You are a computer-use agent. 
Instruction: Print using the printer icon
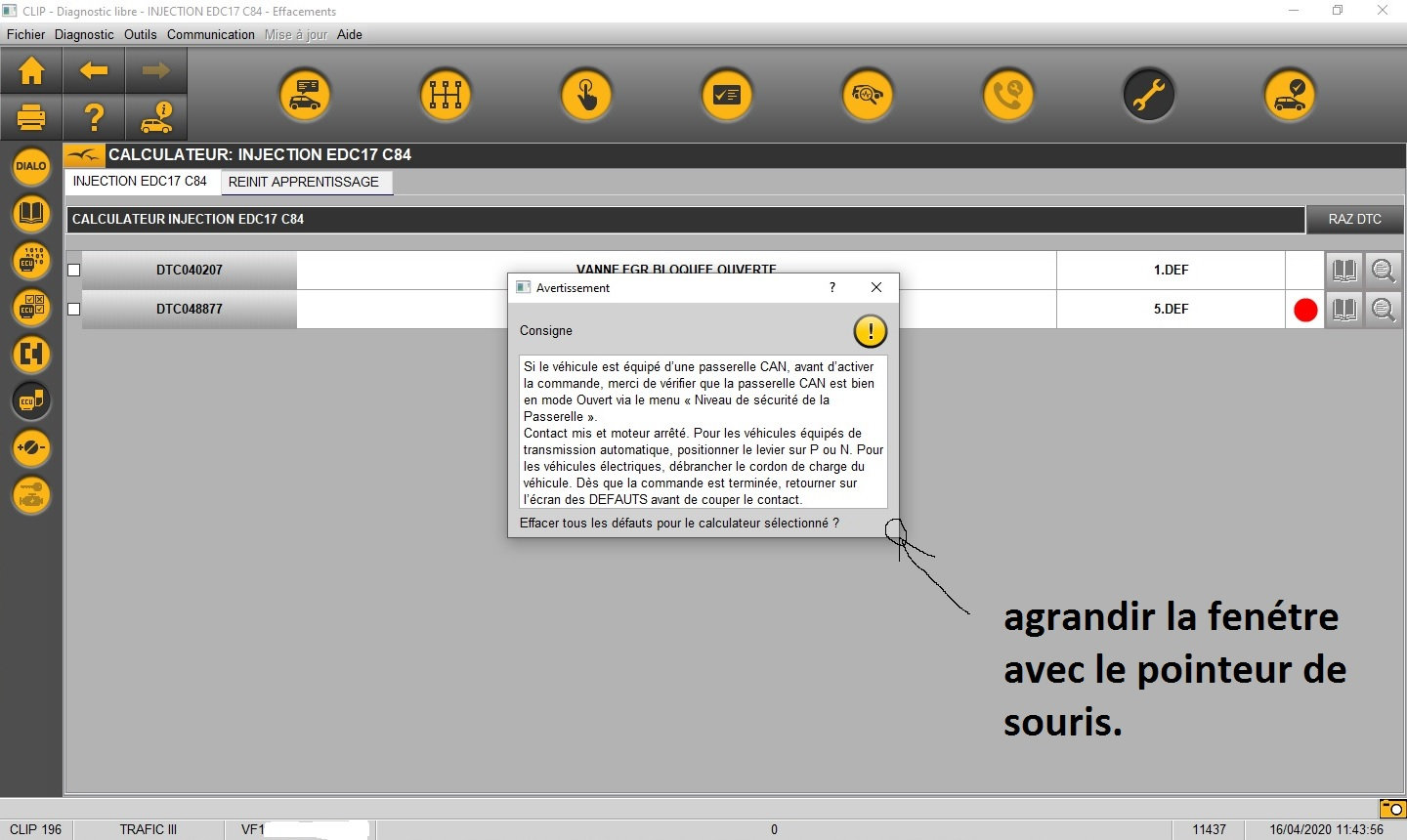[x=31, y=117]
